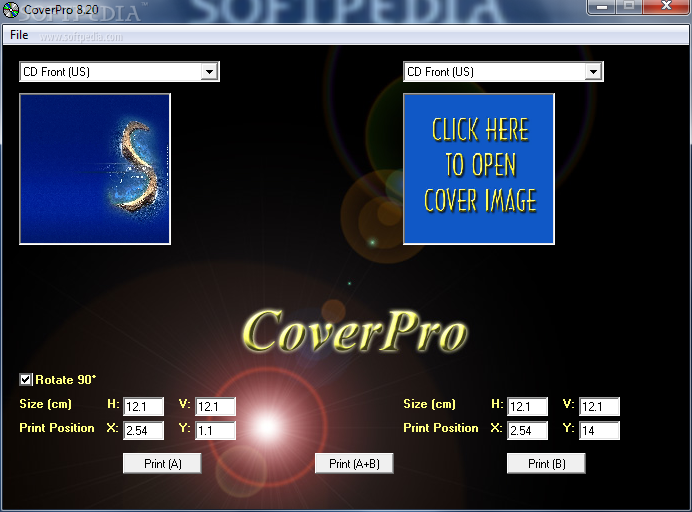The height and width of the screenshot is (512, 692).
Task: Edit right Print Position X field 2.54
Action: coord(527,430)
